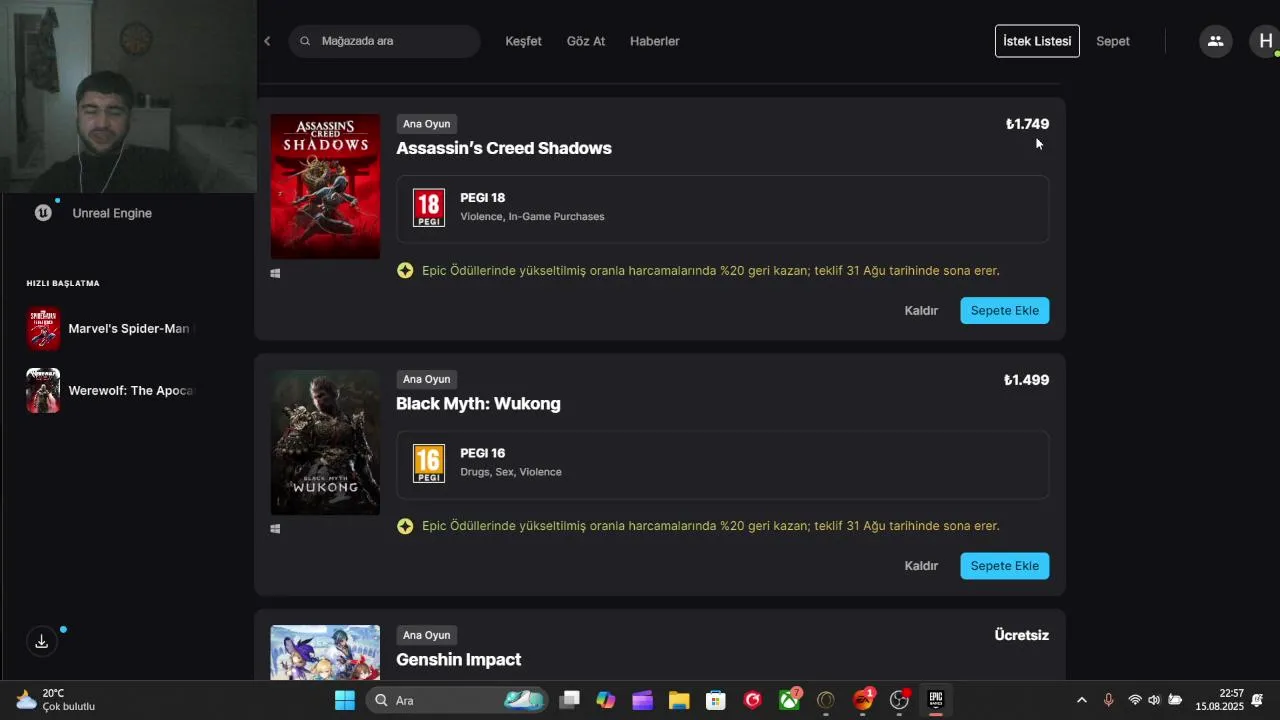Click the ₺1.499 price text
Image resolution: width=1280 pixels, height=720 pixels.
[1027, 380]
